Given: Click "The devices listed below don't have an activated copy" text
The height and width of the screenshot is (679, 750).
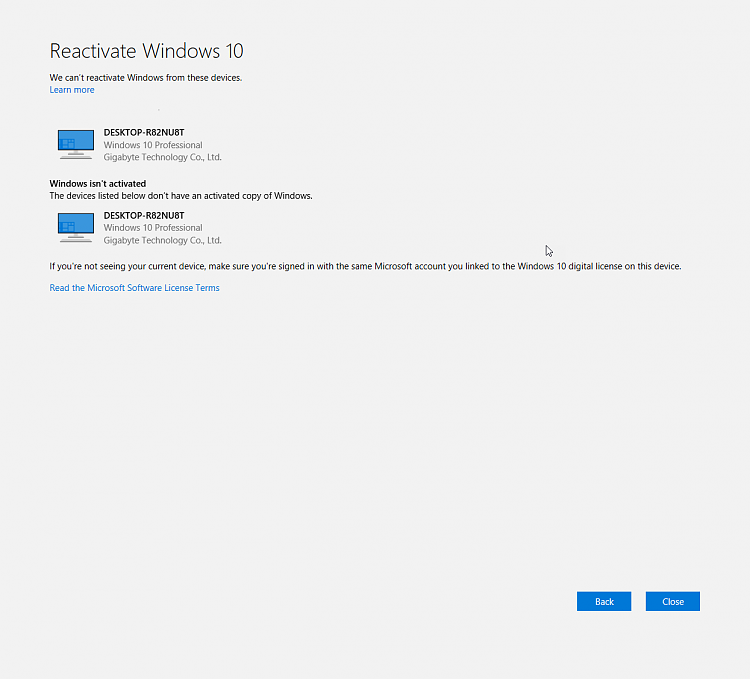Looking at the screenshot, I should pyautogui.click(x=181, y=196).
